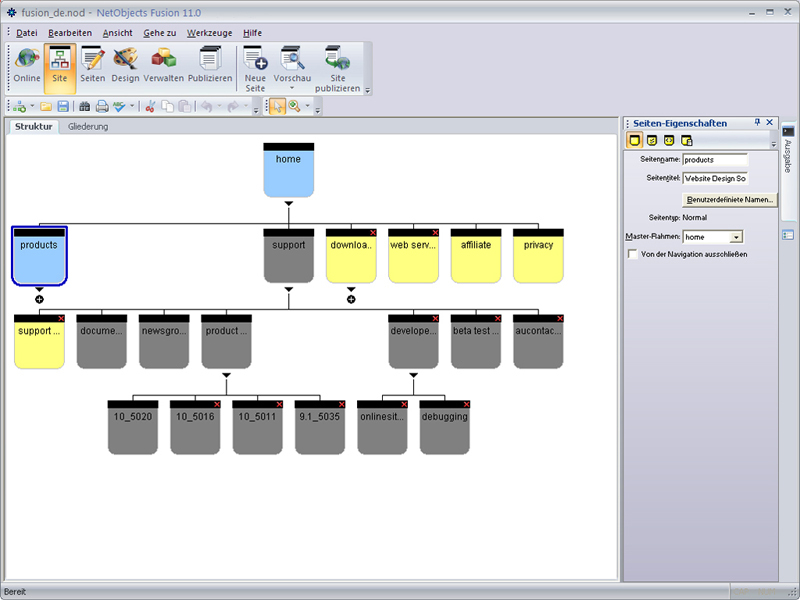This screenshot has height=600, width=800.
Task: Open the Ansicht menu
Action: [x=117, y=33]
